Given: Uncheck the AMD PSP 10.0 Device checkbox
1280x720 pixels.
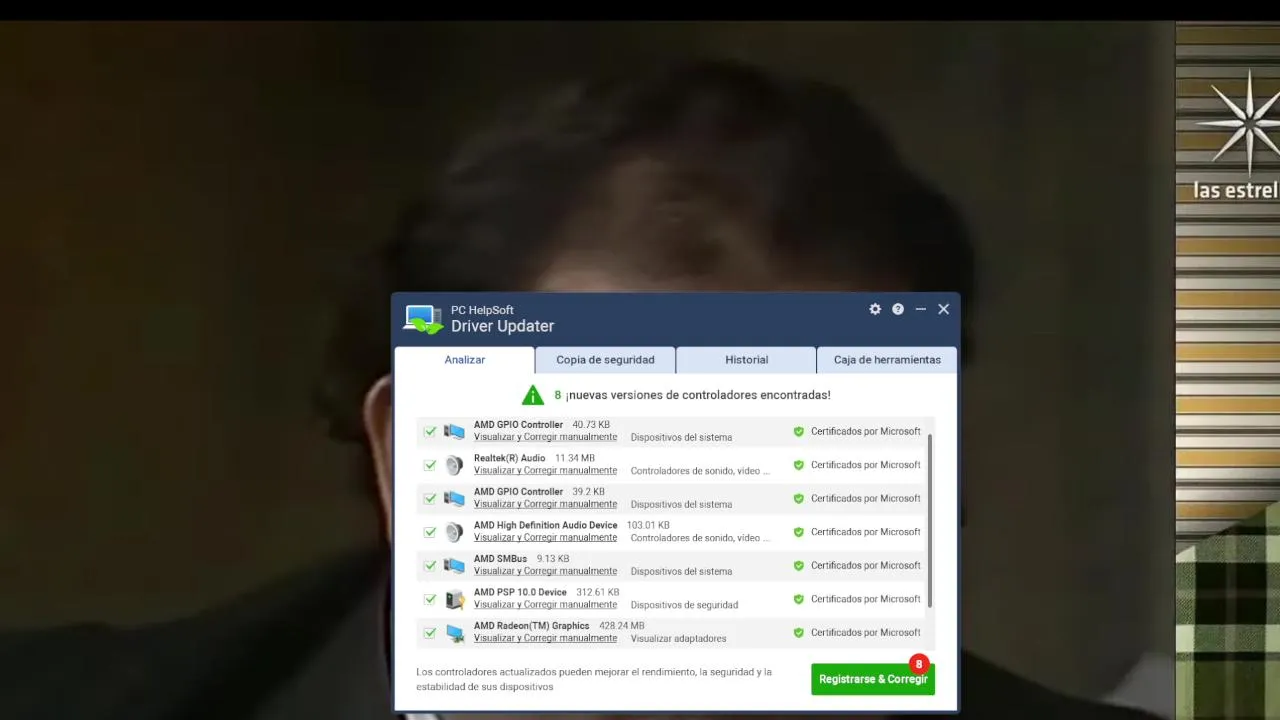Looking at the screenshot, I should click(430, 599).
